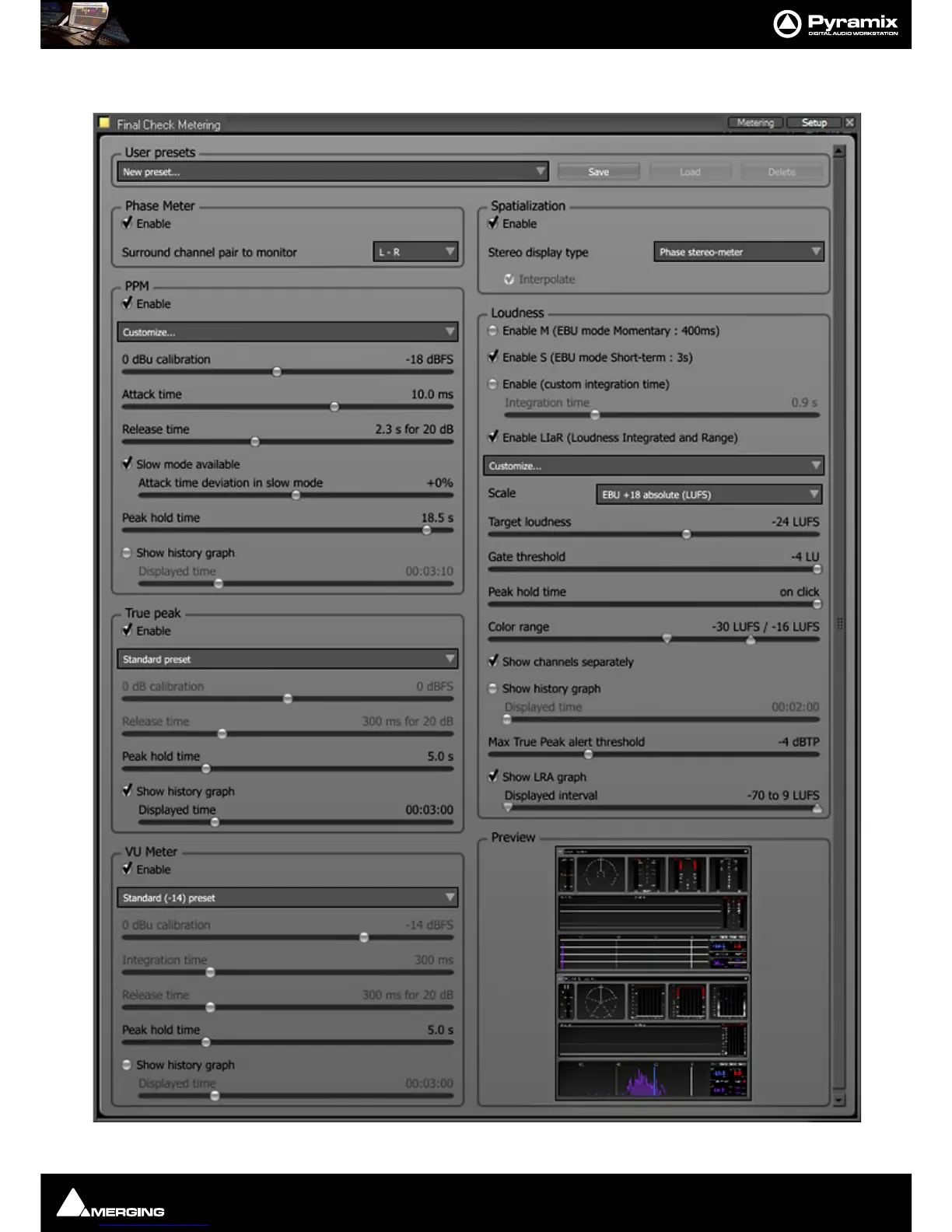The image size is (952, 1232).
Task: Enable custom integration time loudness
Action: [x=493, y=384]
